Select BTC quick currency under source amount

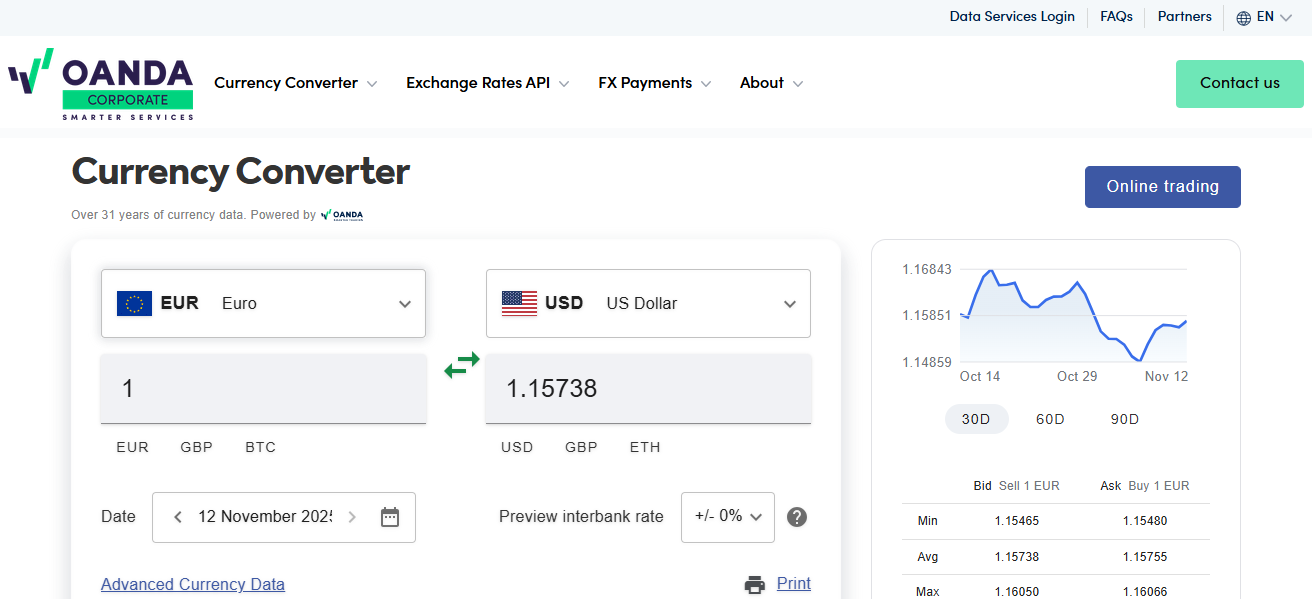tap(260, 447)
